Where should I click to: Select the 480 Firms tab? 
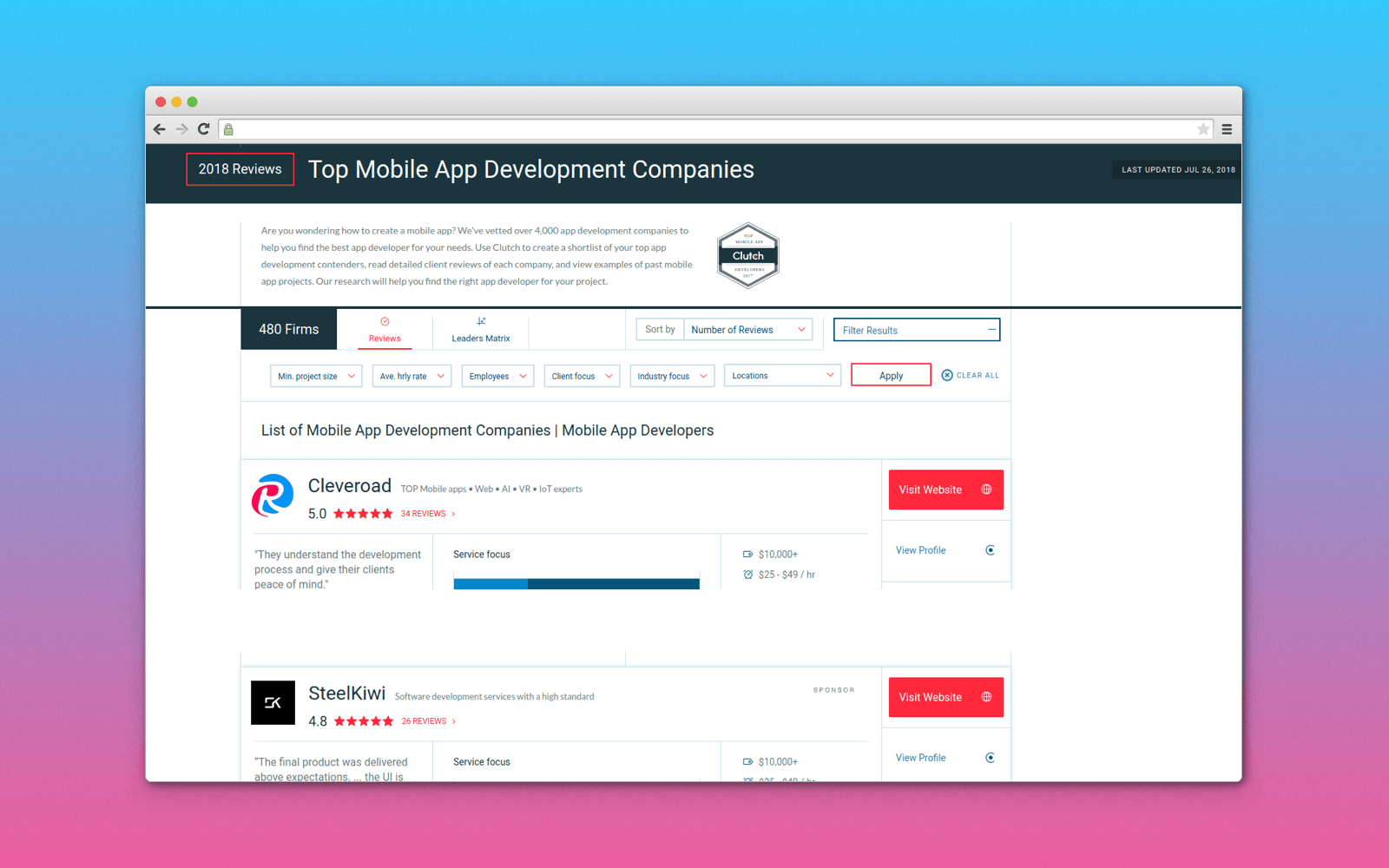point(289,329)
